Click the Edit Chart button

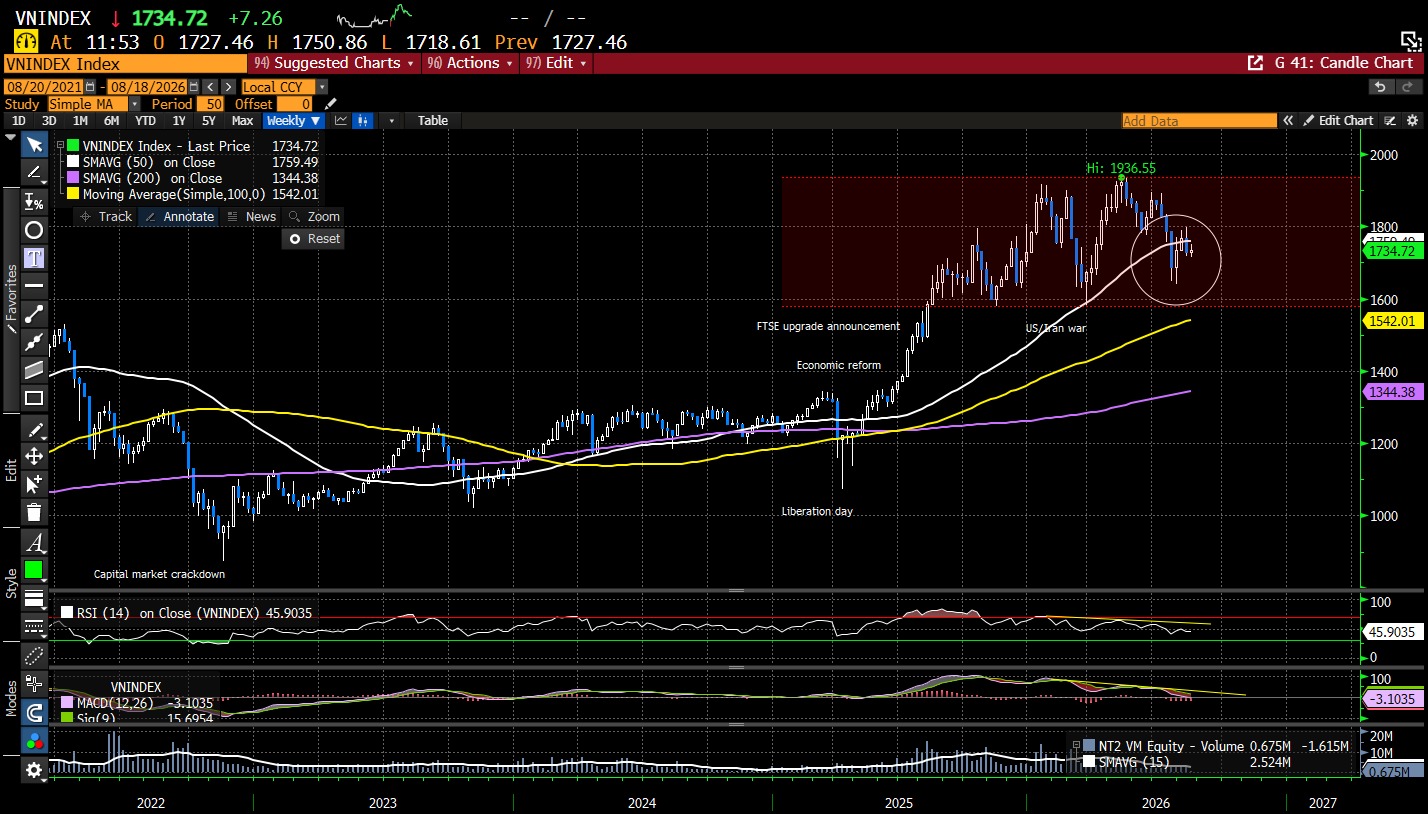tap(1337, 121)
